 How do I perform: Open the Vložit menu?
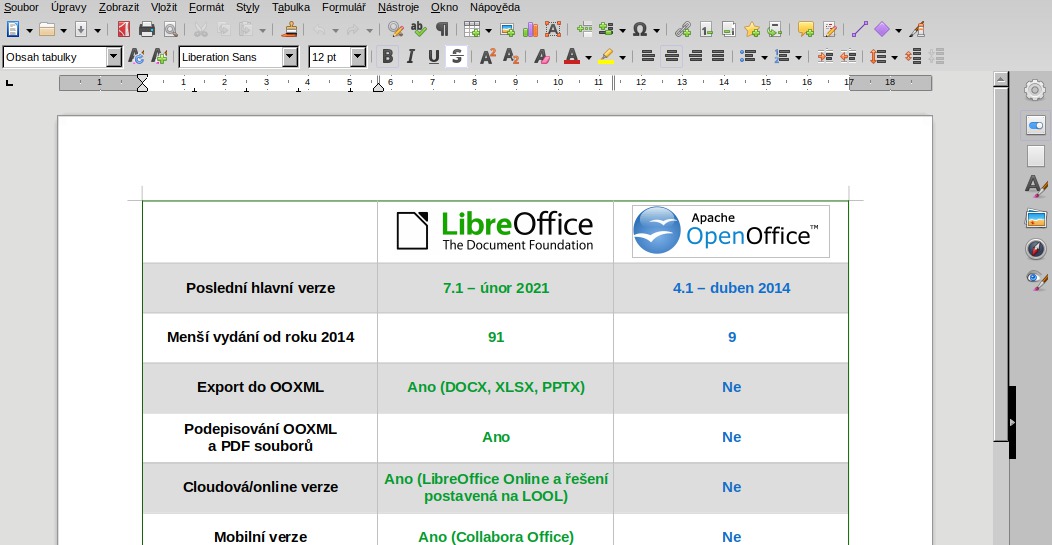point(164,7)
